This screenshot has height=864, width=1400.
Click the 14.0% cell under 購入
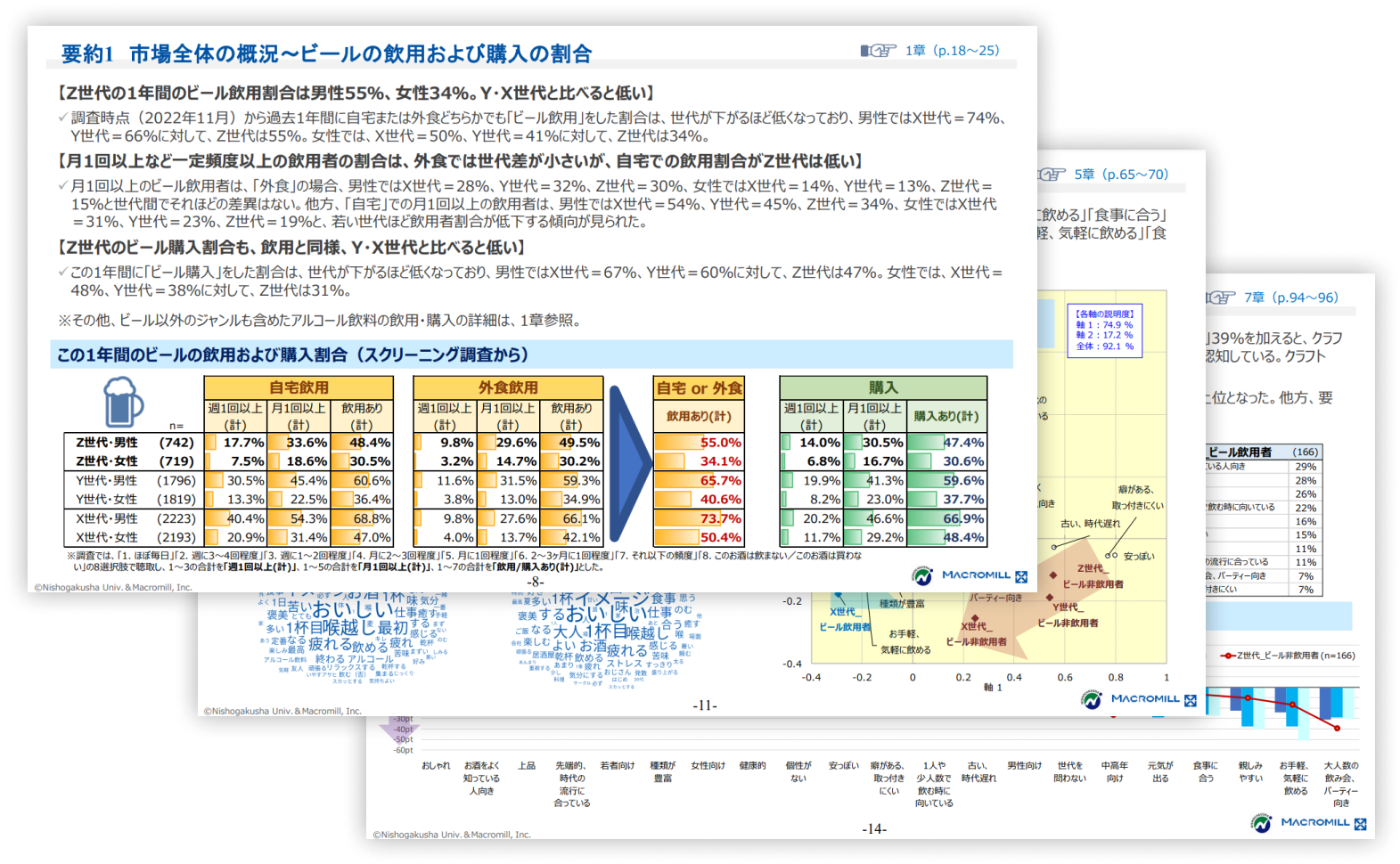[x=811, y=443]
